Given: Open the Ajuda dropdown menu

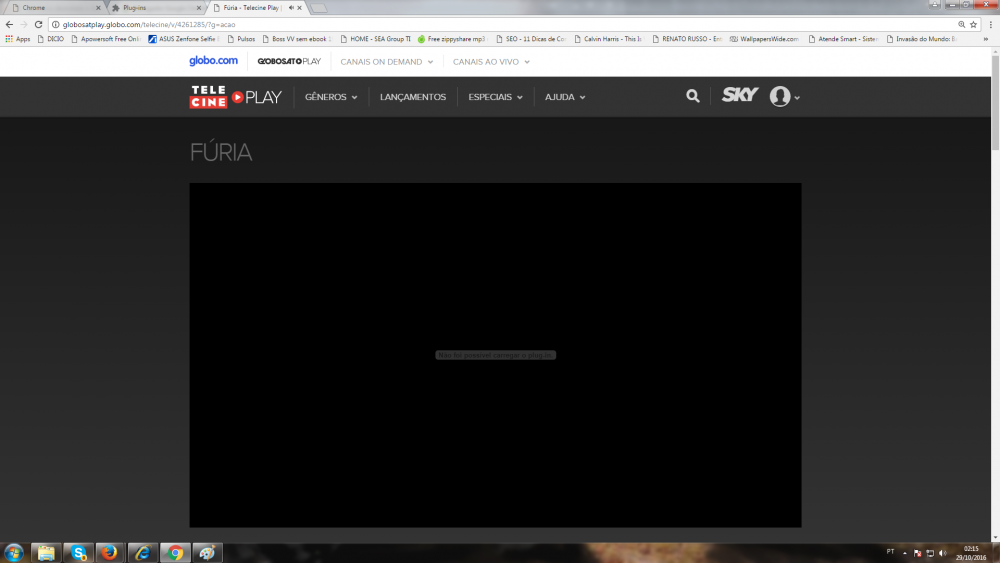Looking at the screenshot, I should coord(565,97).
